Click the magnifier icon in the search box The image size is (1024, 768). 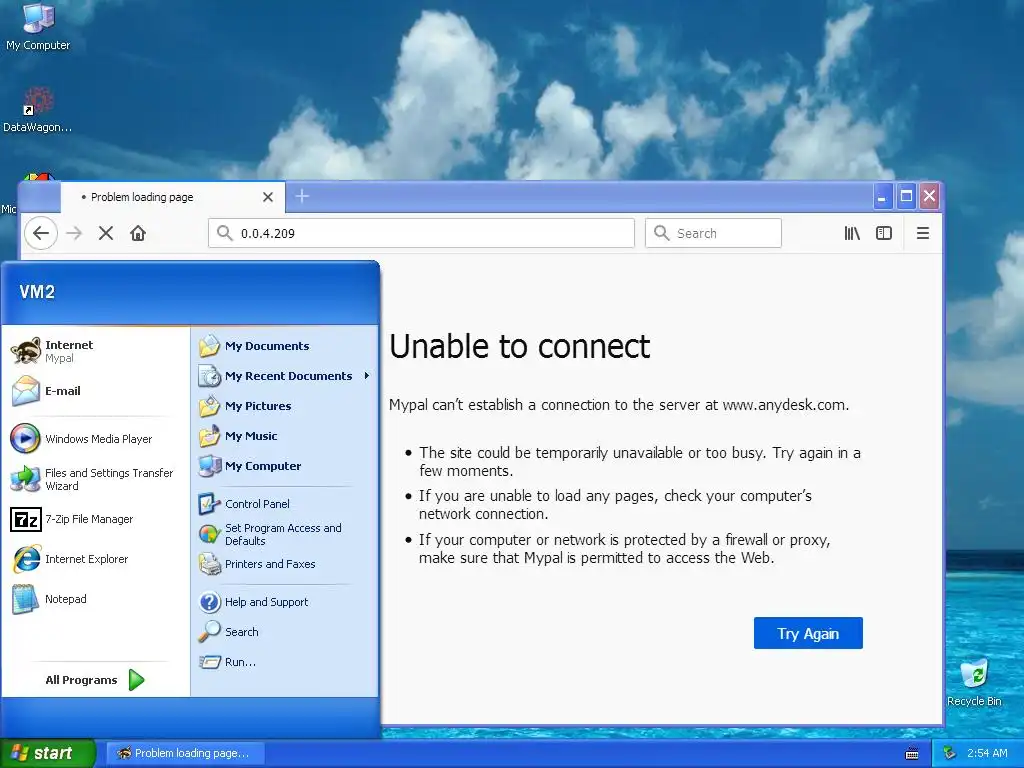[662, 233]
